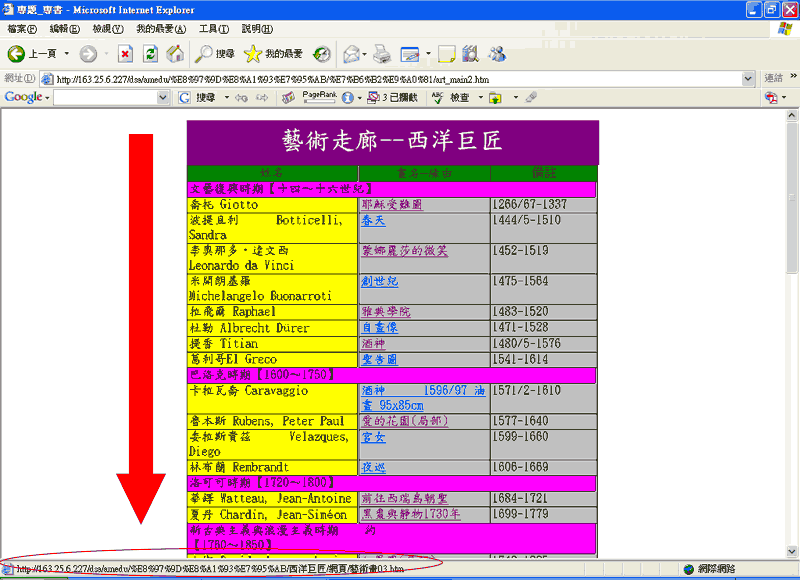Expand the Google search box dropdown

[165, 97]
